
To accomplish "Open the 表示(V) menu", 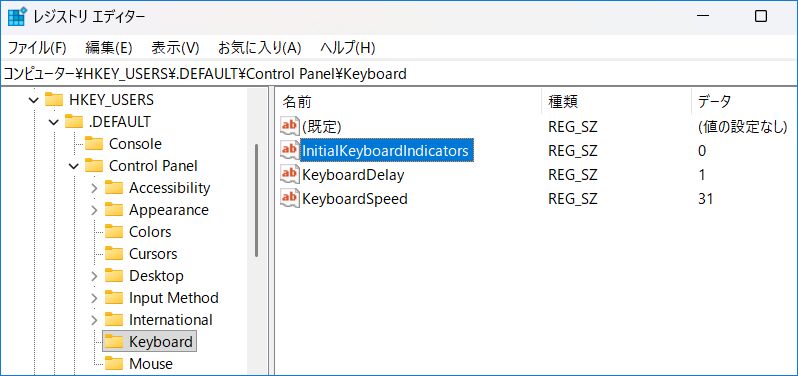I will click(x=175, y=48).
